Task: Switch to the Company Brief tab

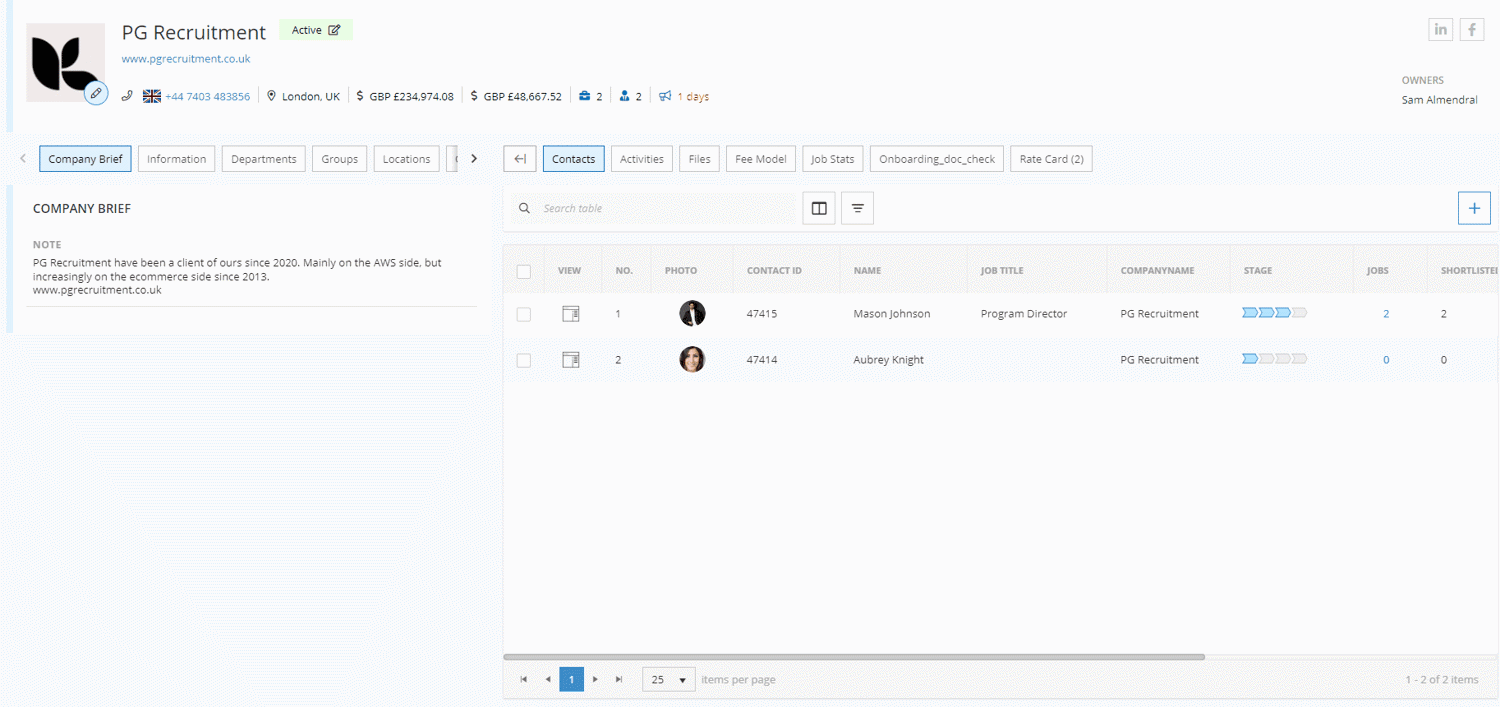Action: point(85,159)
